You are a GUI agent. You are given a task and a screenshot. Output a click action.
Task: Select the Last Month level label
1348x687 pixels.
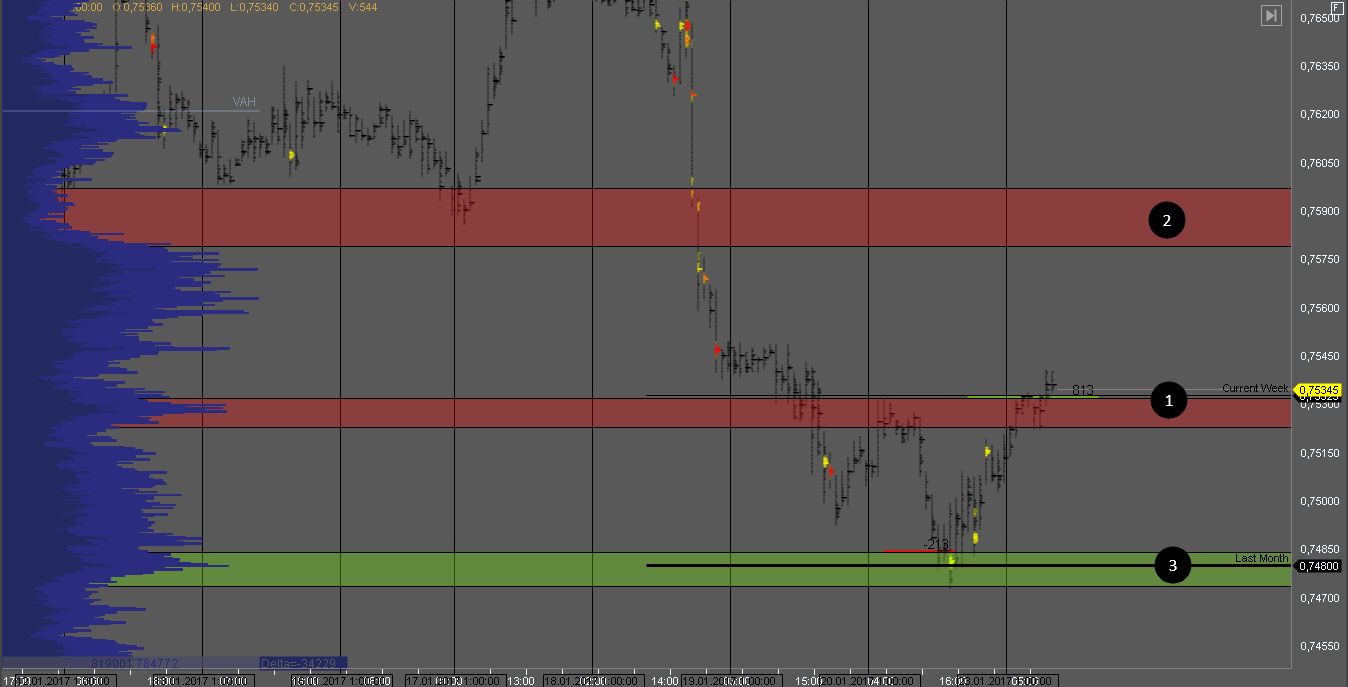pos(1261,558)
